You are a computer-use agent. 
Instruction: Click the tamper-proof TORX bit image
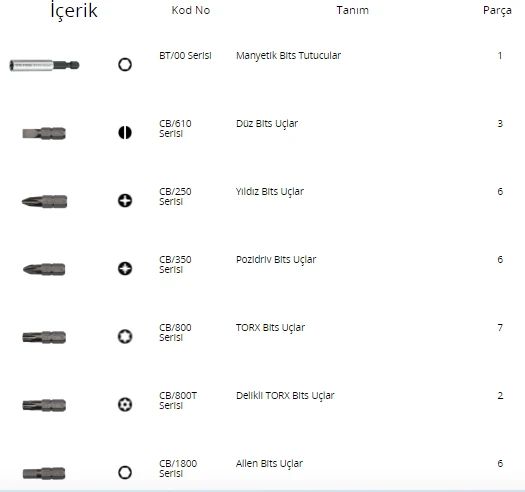click(44, 405)
